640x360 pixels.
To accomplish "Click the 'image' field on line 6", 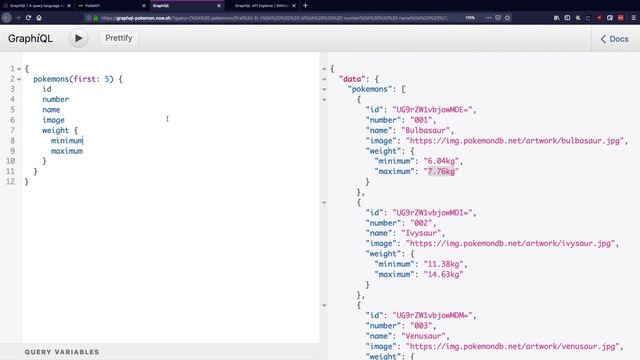I will click(x=53, y=120).
